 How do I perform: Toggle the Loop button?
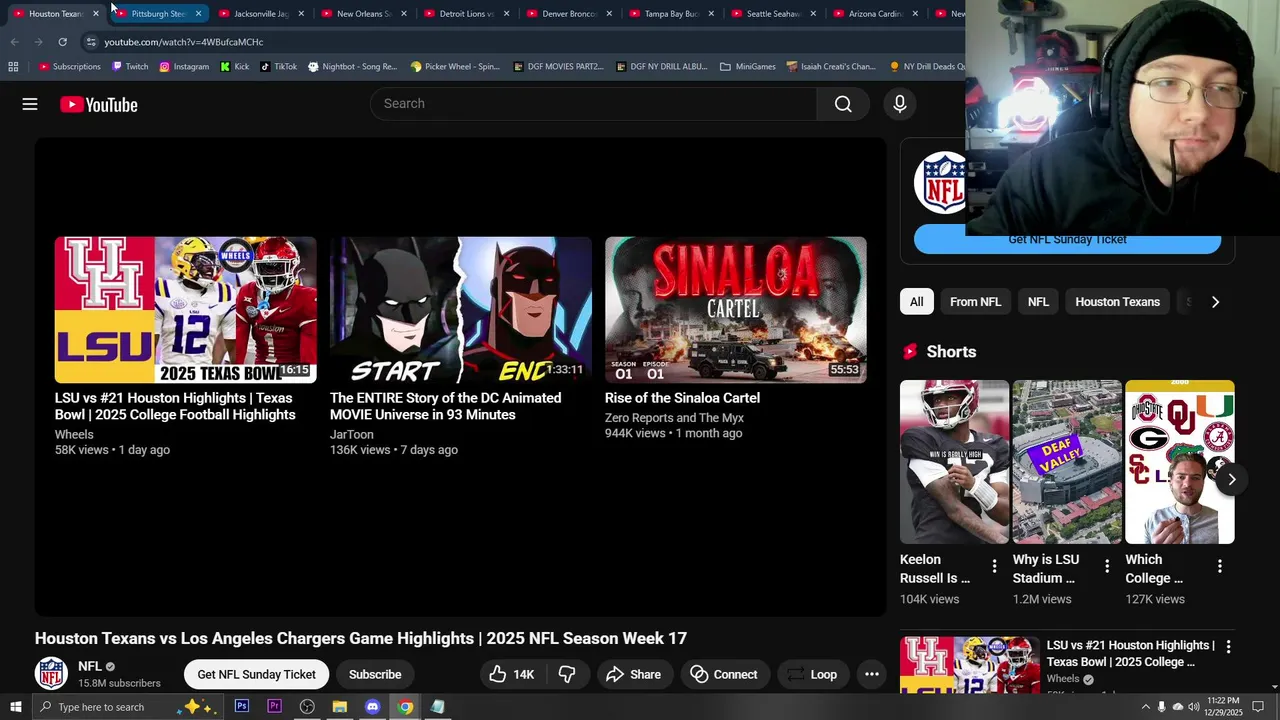[812, 674]
